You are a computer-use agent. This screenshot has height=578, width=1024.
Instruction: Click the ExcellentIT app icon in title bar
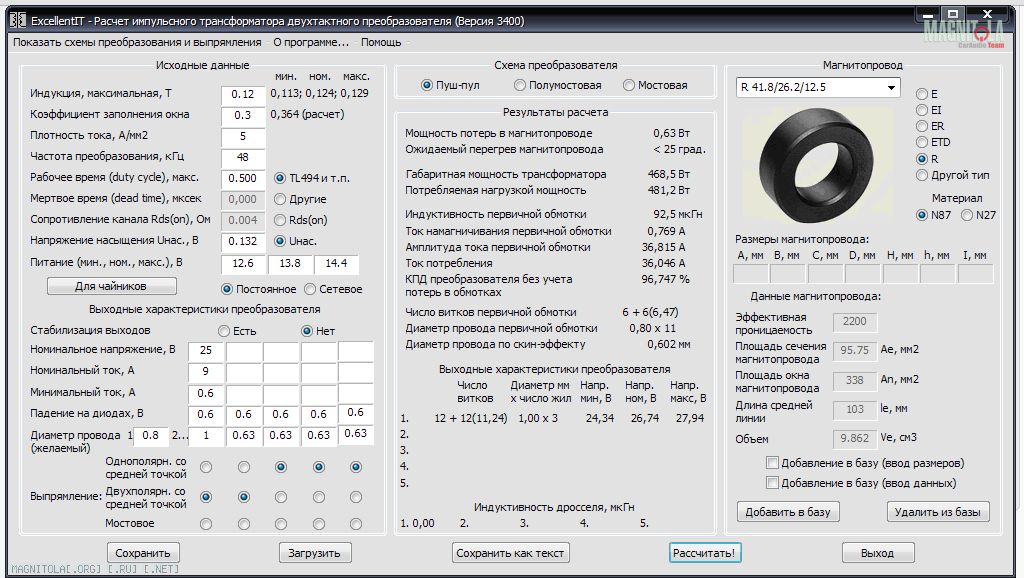[x=18, y=20]
